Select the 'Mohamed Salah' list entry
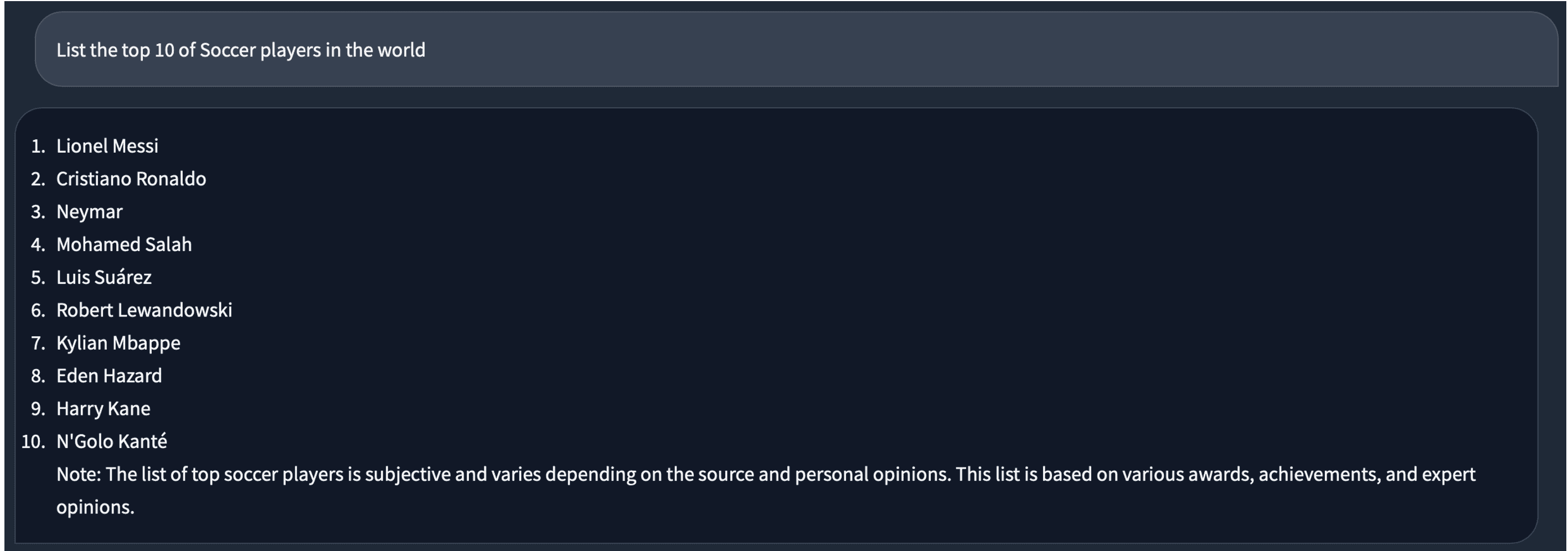The width and height of the screenshot is (1568, 551). 123,245
